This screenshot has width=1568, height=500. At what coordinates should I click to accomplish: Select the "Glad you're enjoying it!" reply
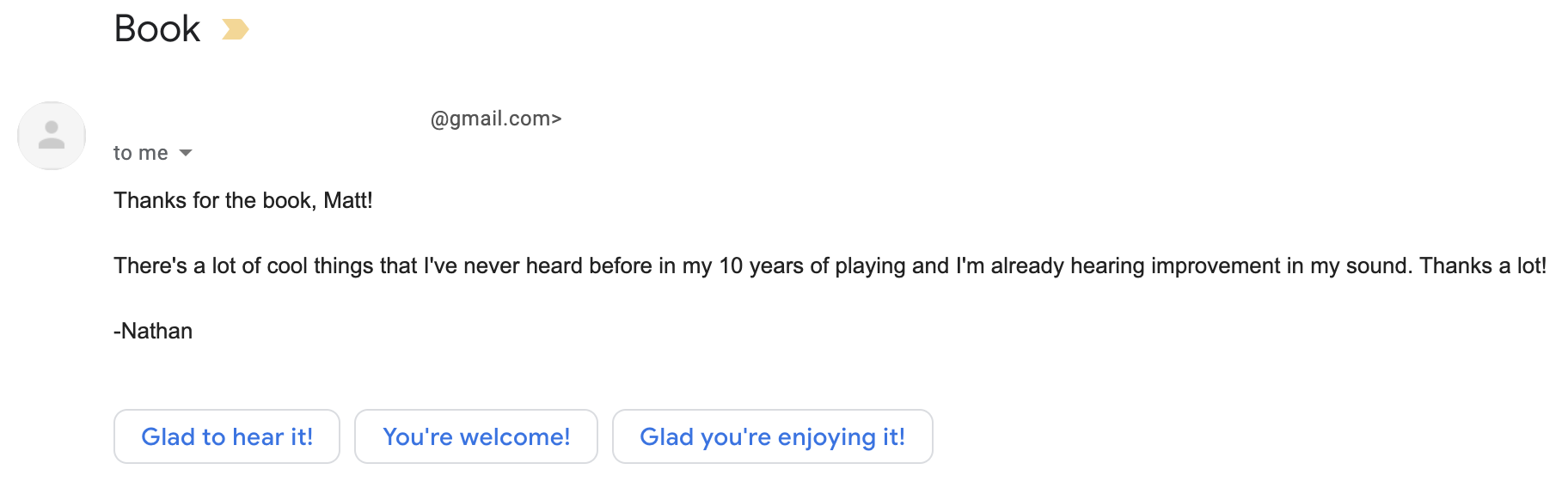tap(772, 436)
